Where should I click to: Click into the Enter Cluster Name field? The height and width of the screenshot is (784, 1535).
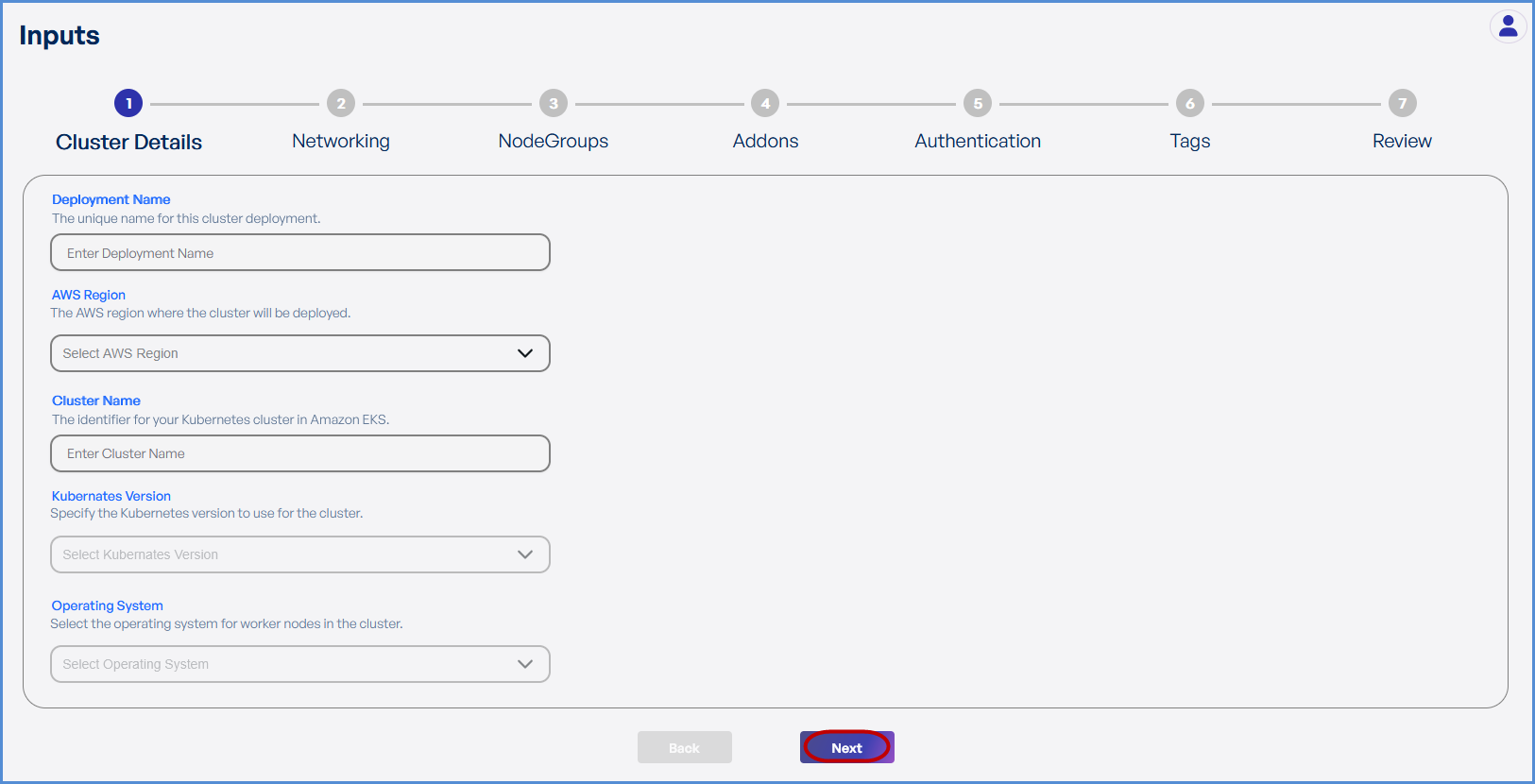coord(300,453)
